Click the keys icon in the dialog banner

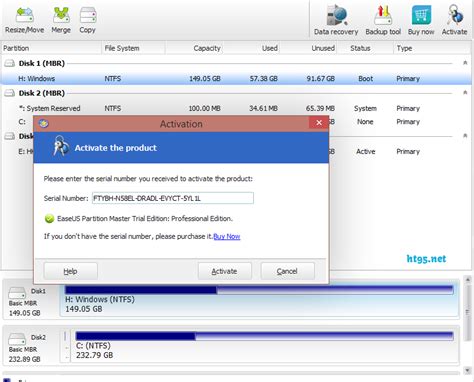pyautogui.click(x=60, y=146)
